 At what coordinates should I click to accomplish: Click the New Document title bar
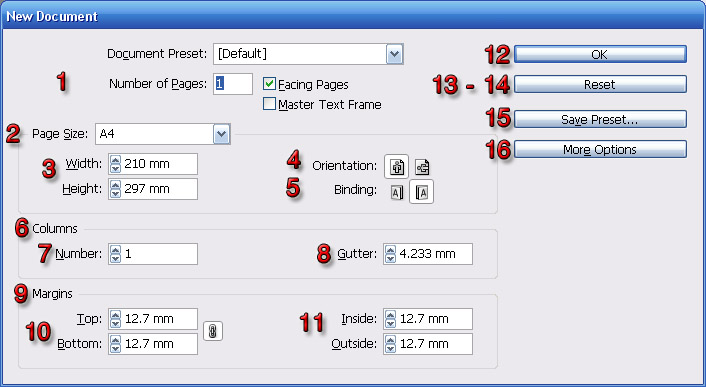[x=353, y=16]
